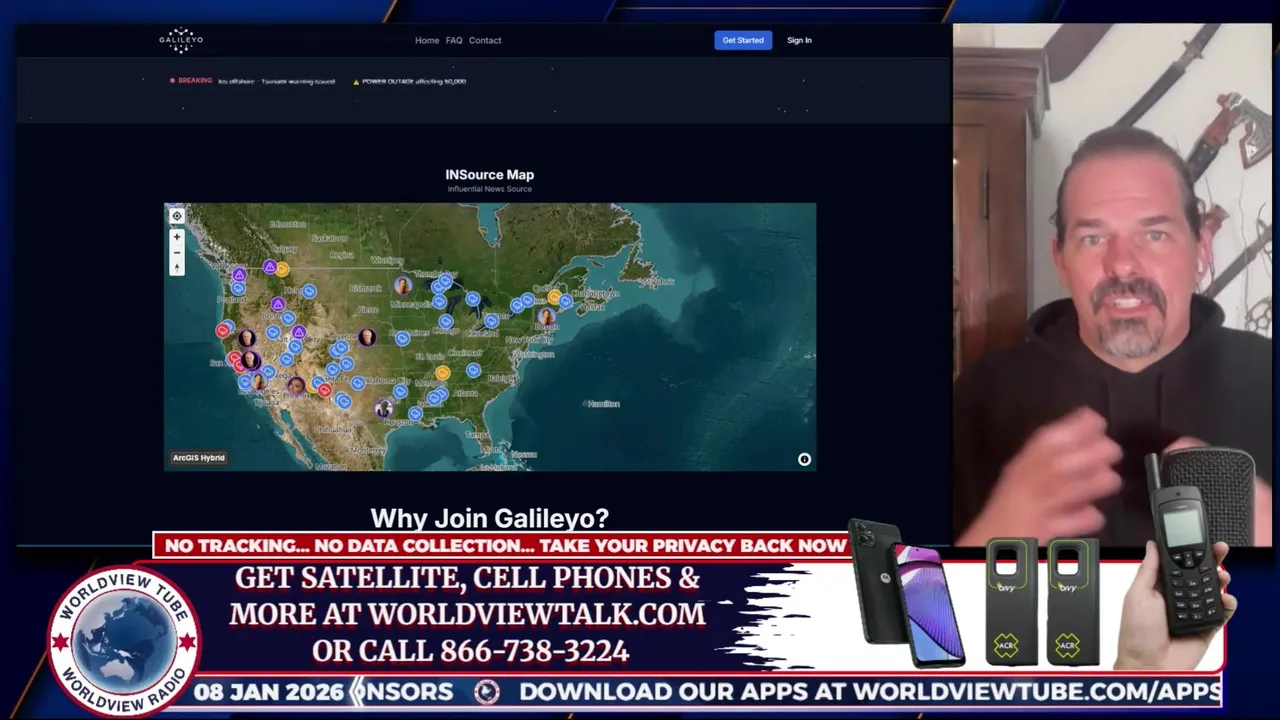Open the portrait marker near Los Angeles
Screen dimensions: 1280x720
coord(259,381)
